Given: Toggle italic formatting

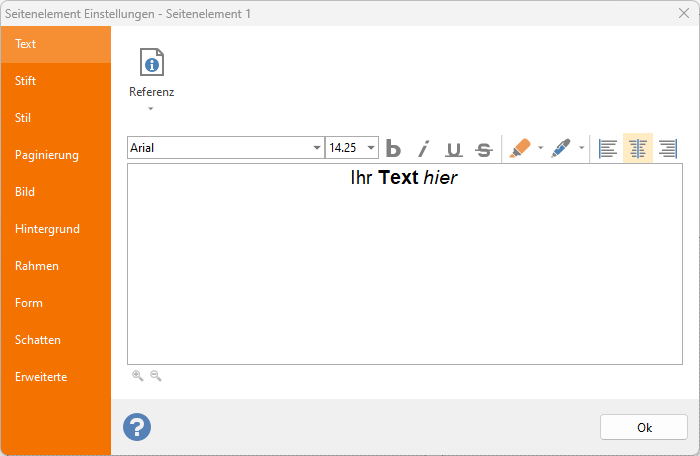Looking at the screenshot, I should click(423, 148).
